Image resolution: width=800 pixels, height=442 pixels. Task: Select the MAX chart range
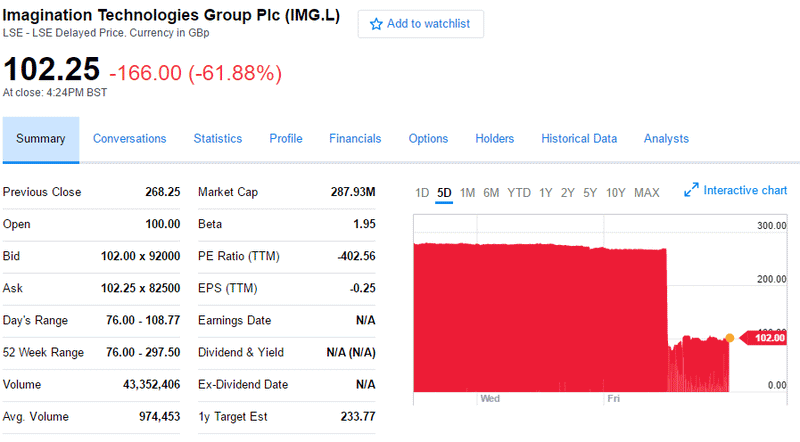click(646, 193)
